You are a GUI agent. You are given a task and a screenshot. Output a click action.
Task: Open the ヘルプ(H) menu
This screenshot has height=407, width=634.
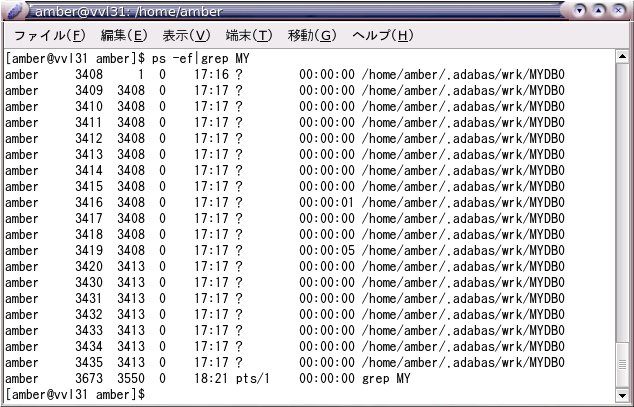tap(383, 36)
